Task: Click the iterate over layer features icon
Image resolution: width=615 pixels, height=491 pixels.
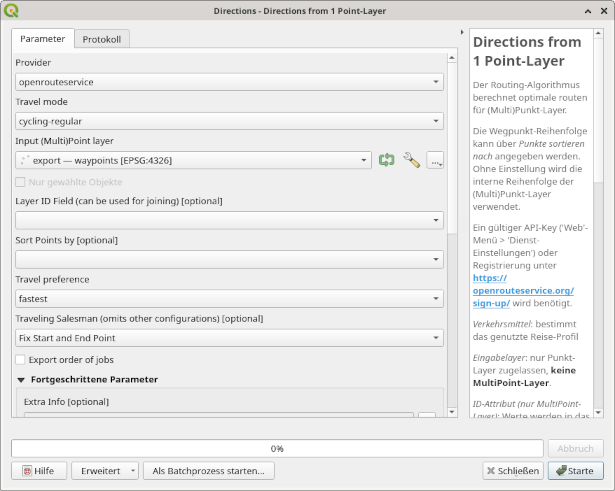Action: (x=387, y=160)
